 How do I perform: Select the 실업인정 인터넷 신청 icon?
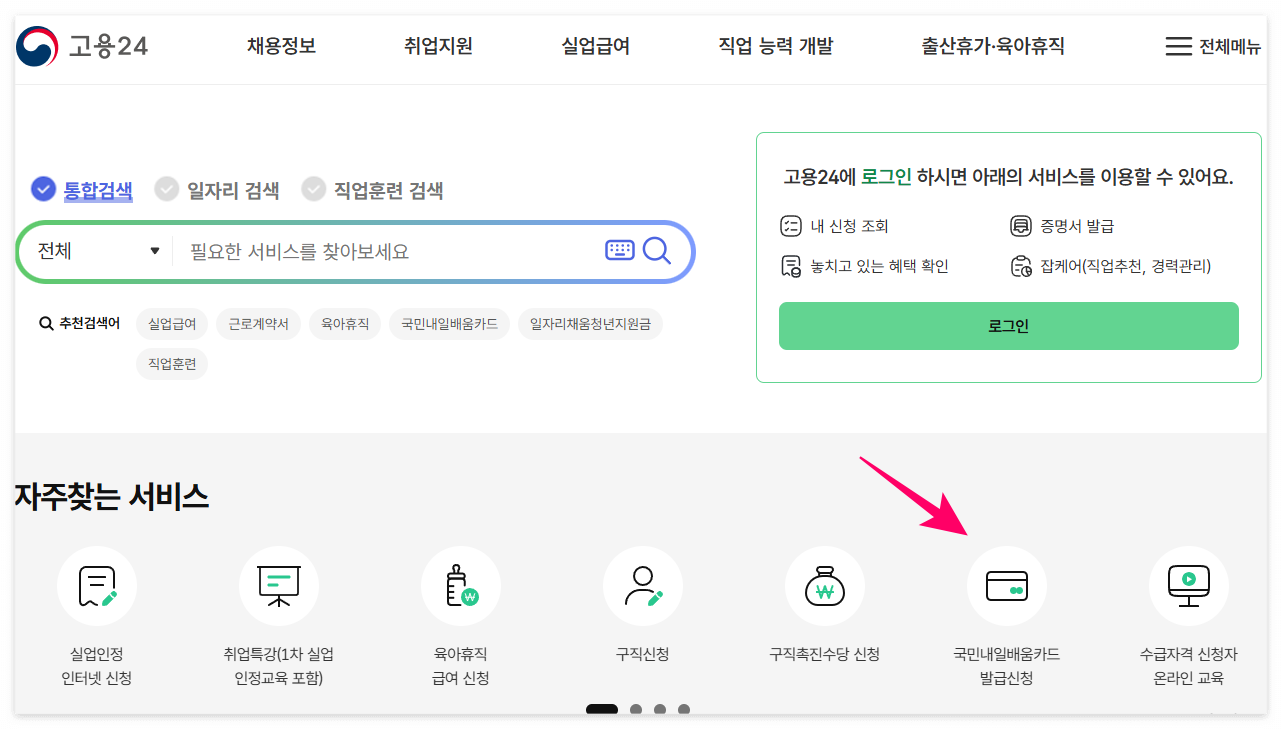pos(97,585)
